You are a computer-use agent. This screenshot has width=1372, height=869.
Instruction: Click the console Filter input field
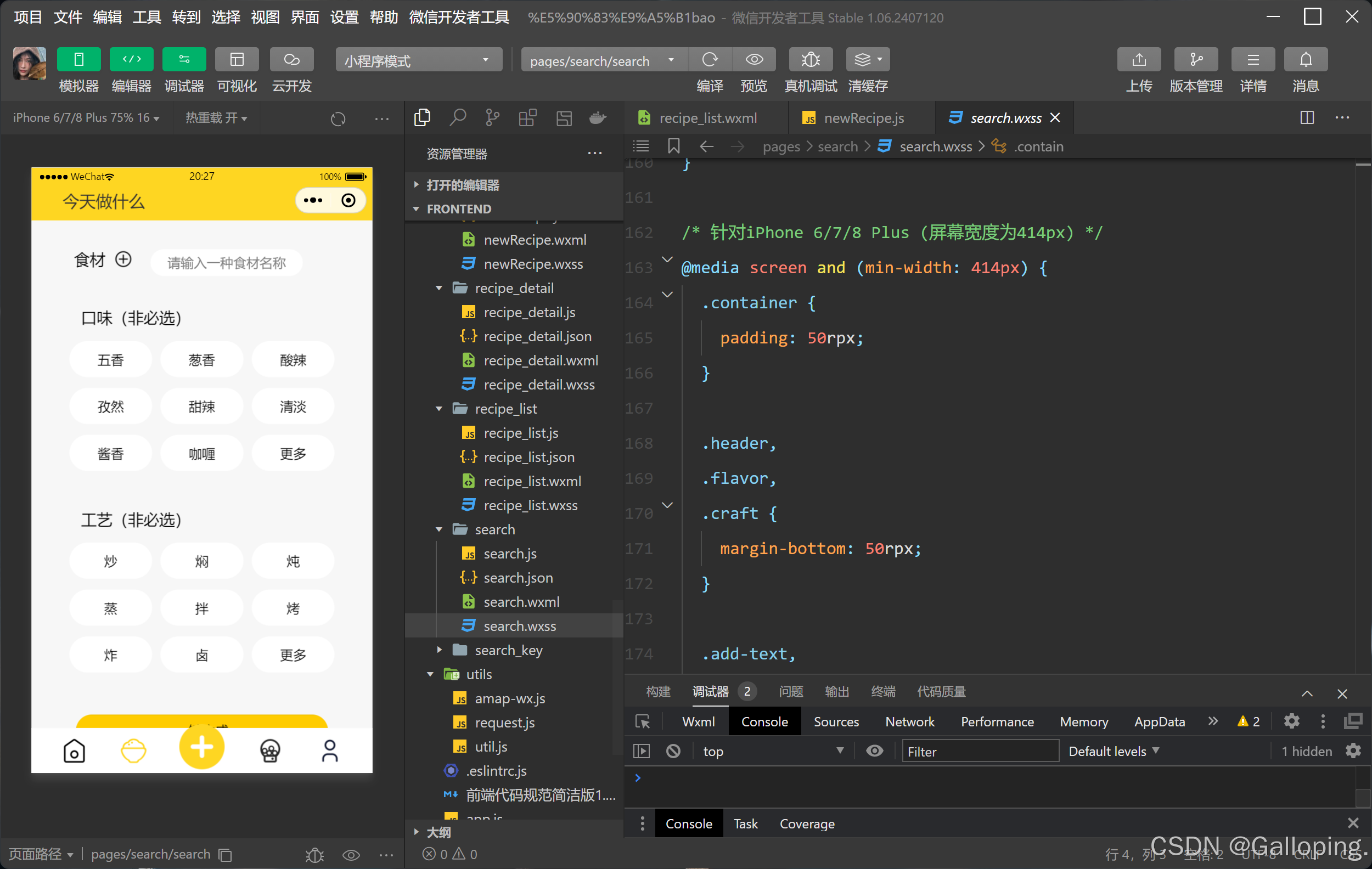(x=980, y=751)
